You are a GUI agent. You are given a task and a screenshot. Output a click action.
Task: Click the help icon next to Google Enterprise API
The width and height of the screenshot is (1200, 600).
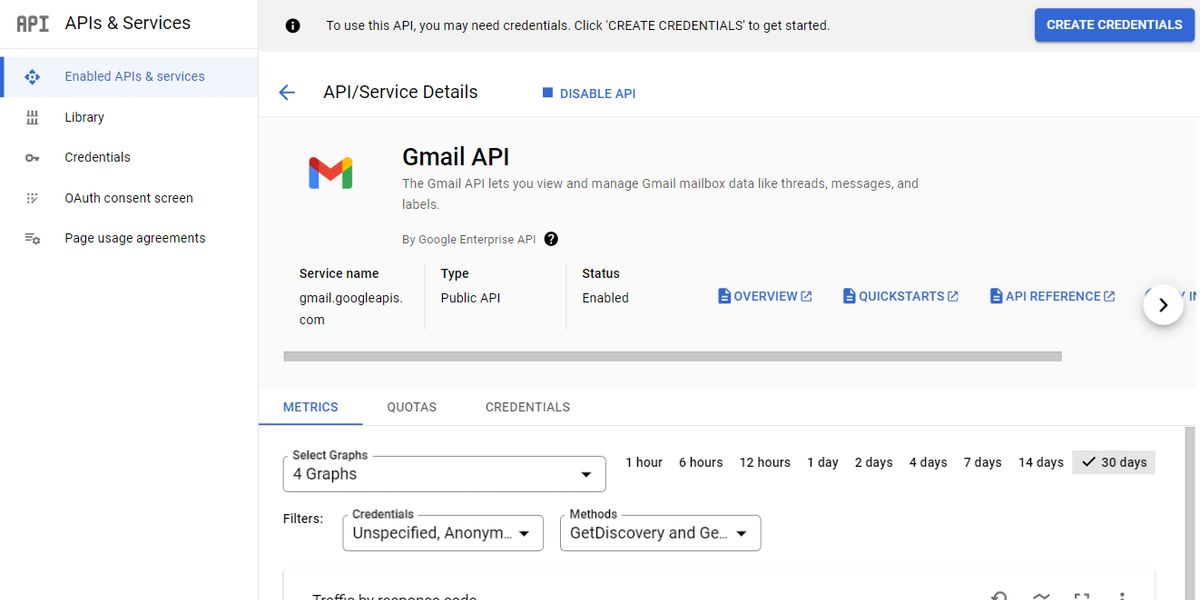point(551,239)
